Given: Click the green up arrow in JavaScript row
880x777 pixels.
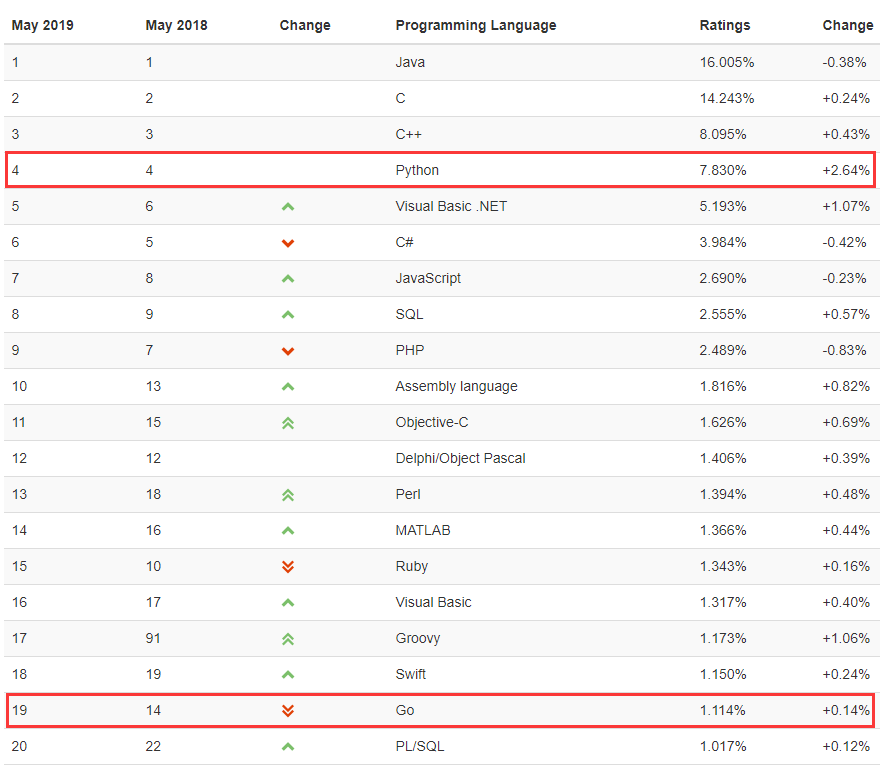Looking at the screenshot, I should pos(288,278).
